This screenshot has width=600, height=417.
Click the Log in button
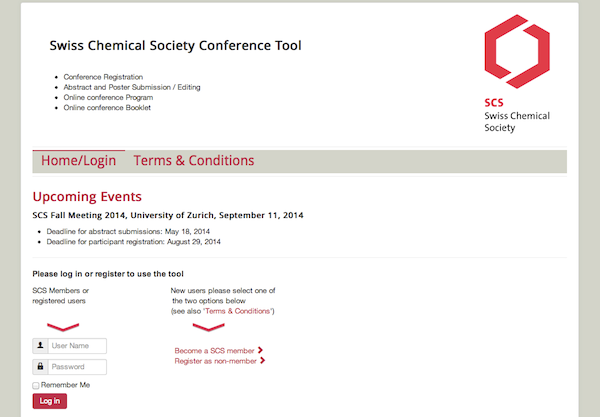(50, 401)
